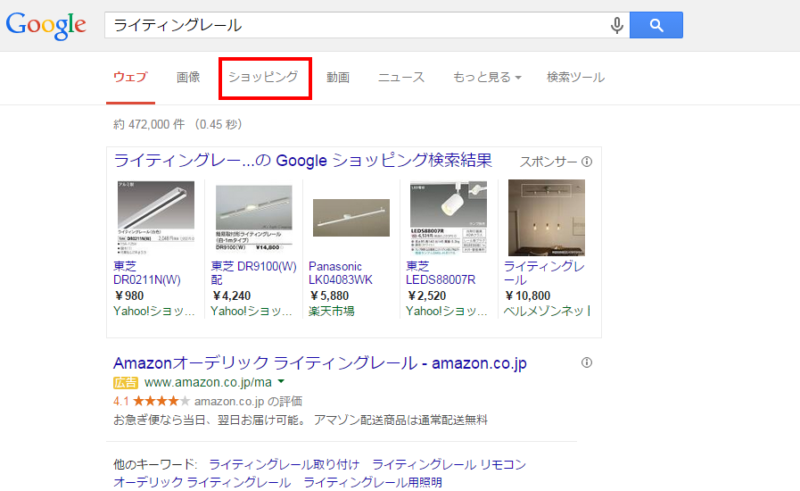Click the info icon beside the Amazon ad

click(587, 363)
